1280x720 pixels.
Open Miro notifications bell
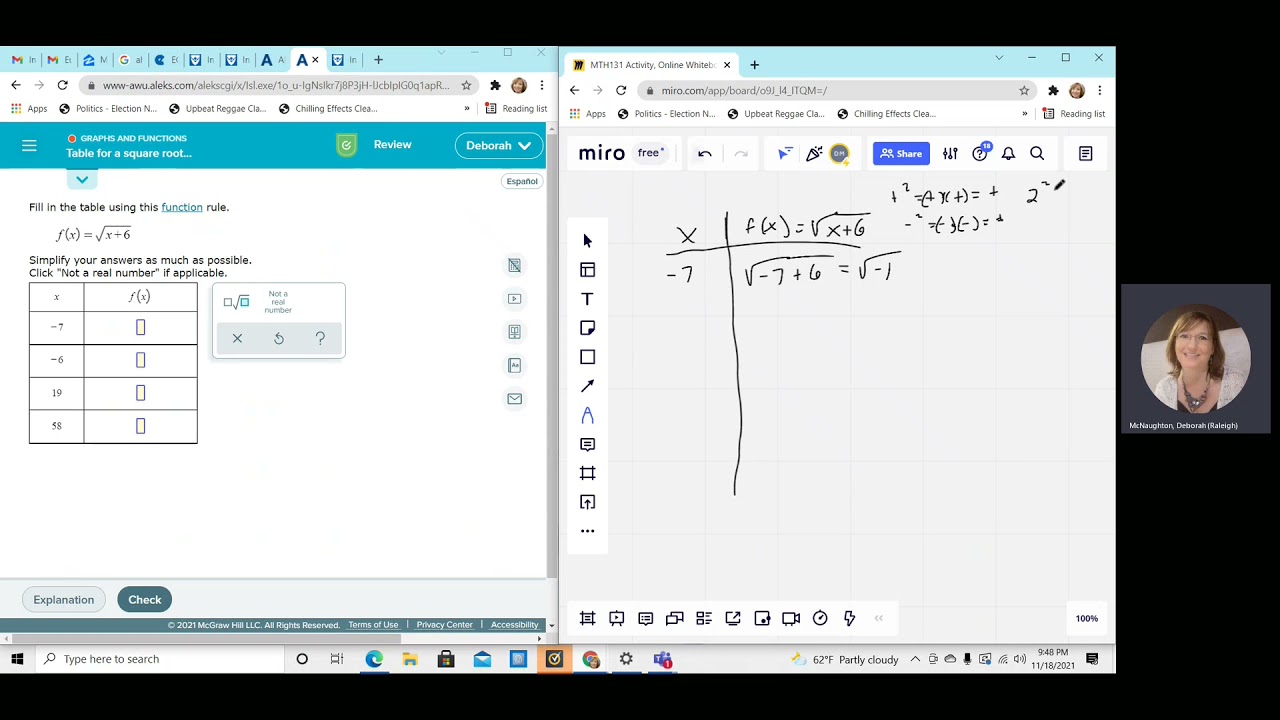pyautogui.click(x=1008, y=154)
